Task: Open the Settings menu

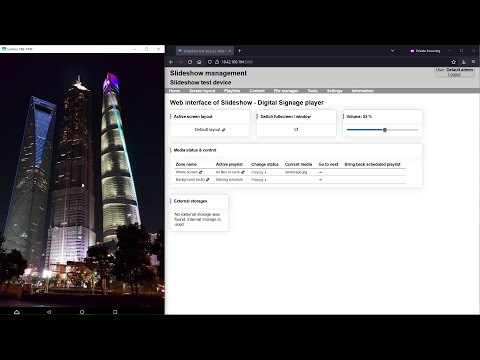Action: [x=334, y=91]
